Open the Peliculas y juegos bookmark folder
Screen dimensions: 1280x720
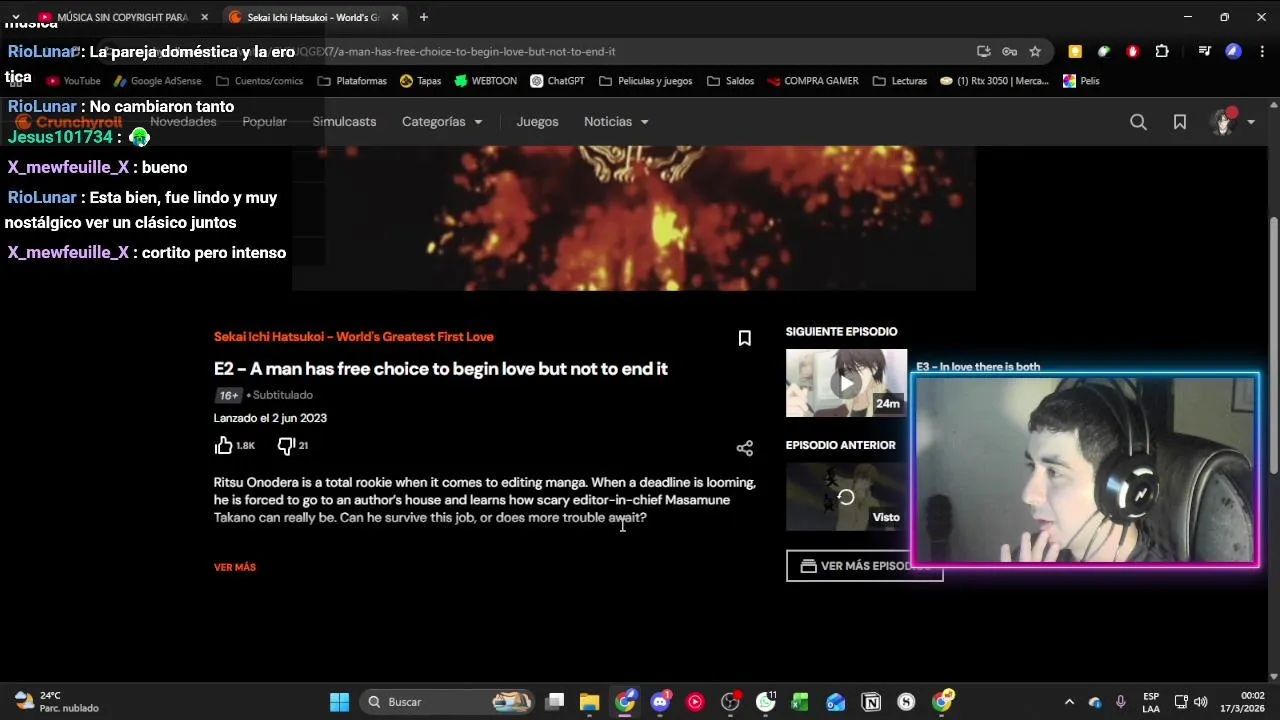tap(645, 81)
